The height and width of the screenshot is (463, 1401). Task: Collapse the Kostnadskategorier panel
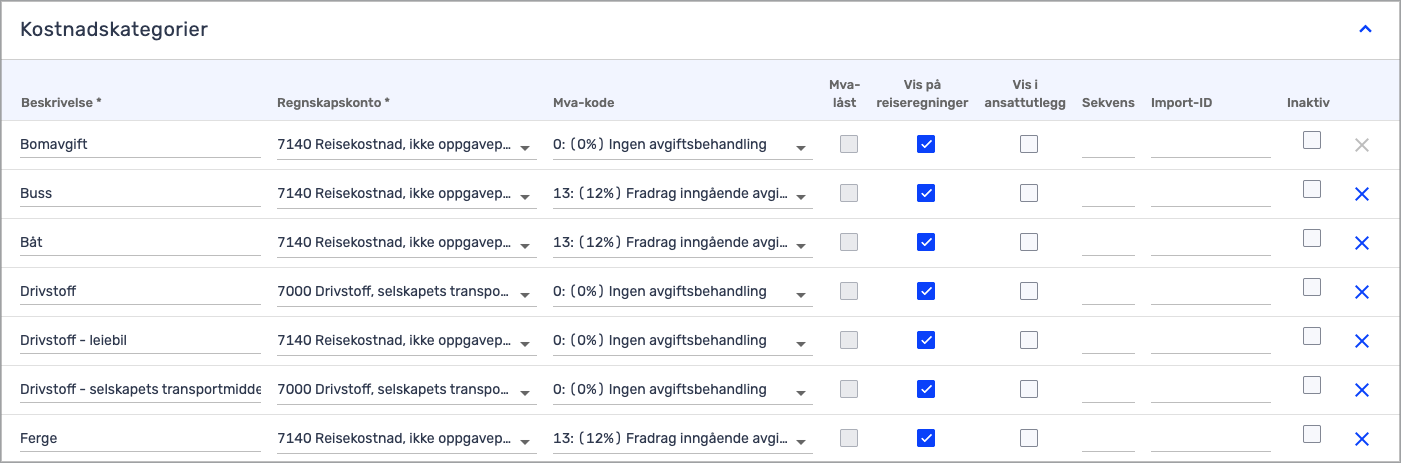coord(1365,29)
